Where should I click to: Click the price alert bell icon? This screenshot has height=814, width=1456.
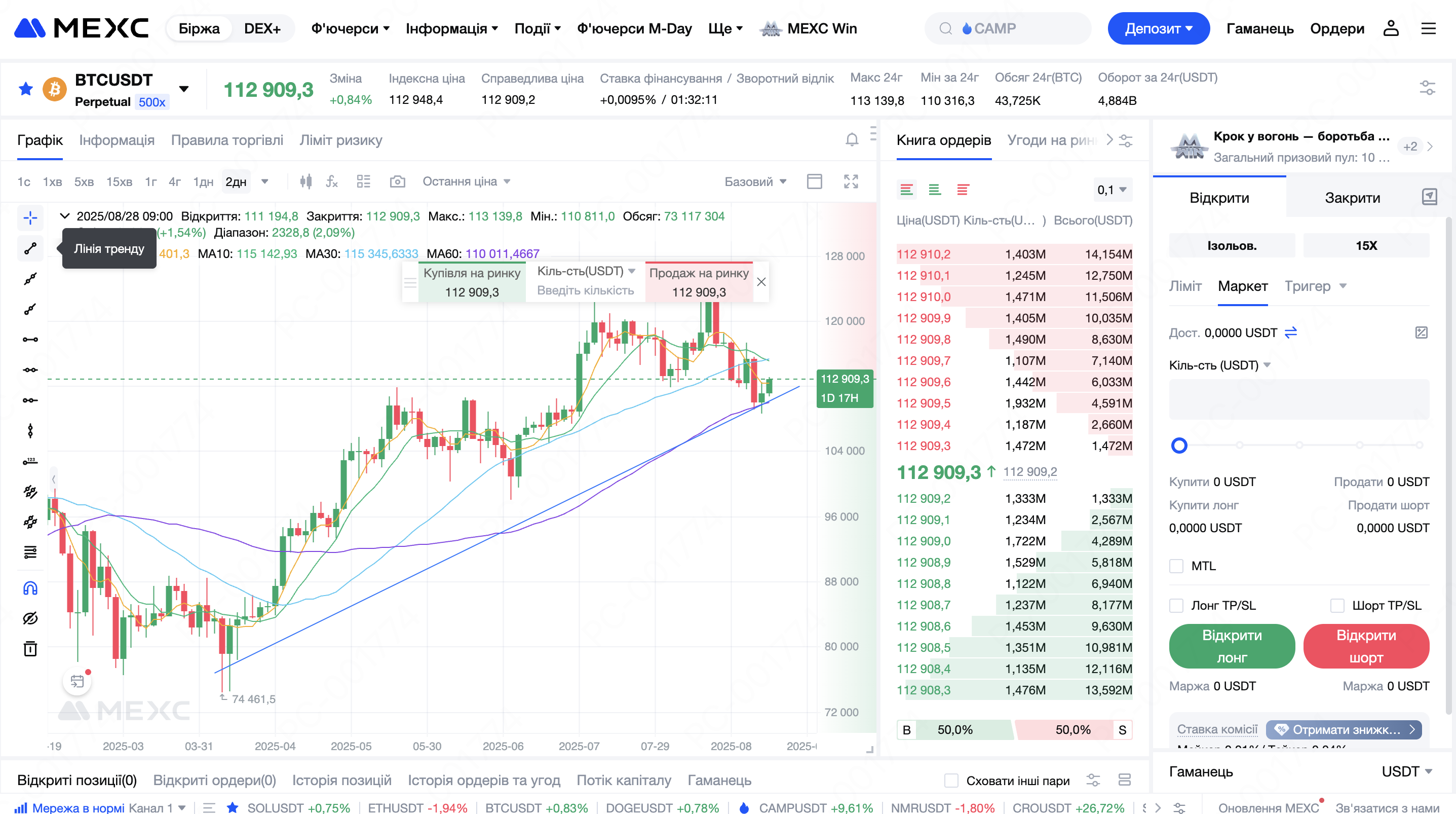[x=852, y=140]
